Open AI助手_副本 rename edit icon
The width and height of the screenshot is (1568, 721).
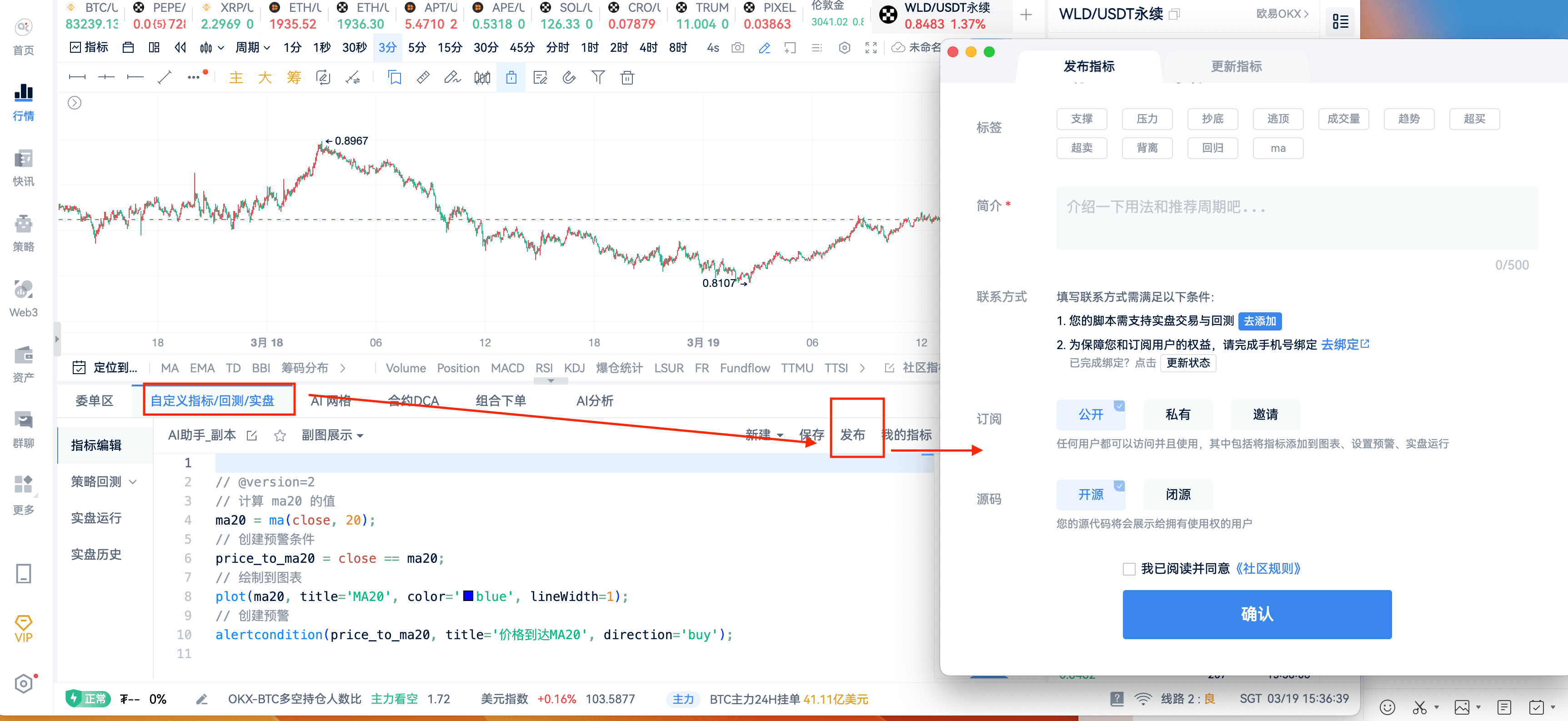pos(251,436)
